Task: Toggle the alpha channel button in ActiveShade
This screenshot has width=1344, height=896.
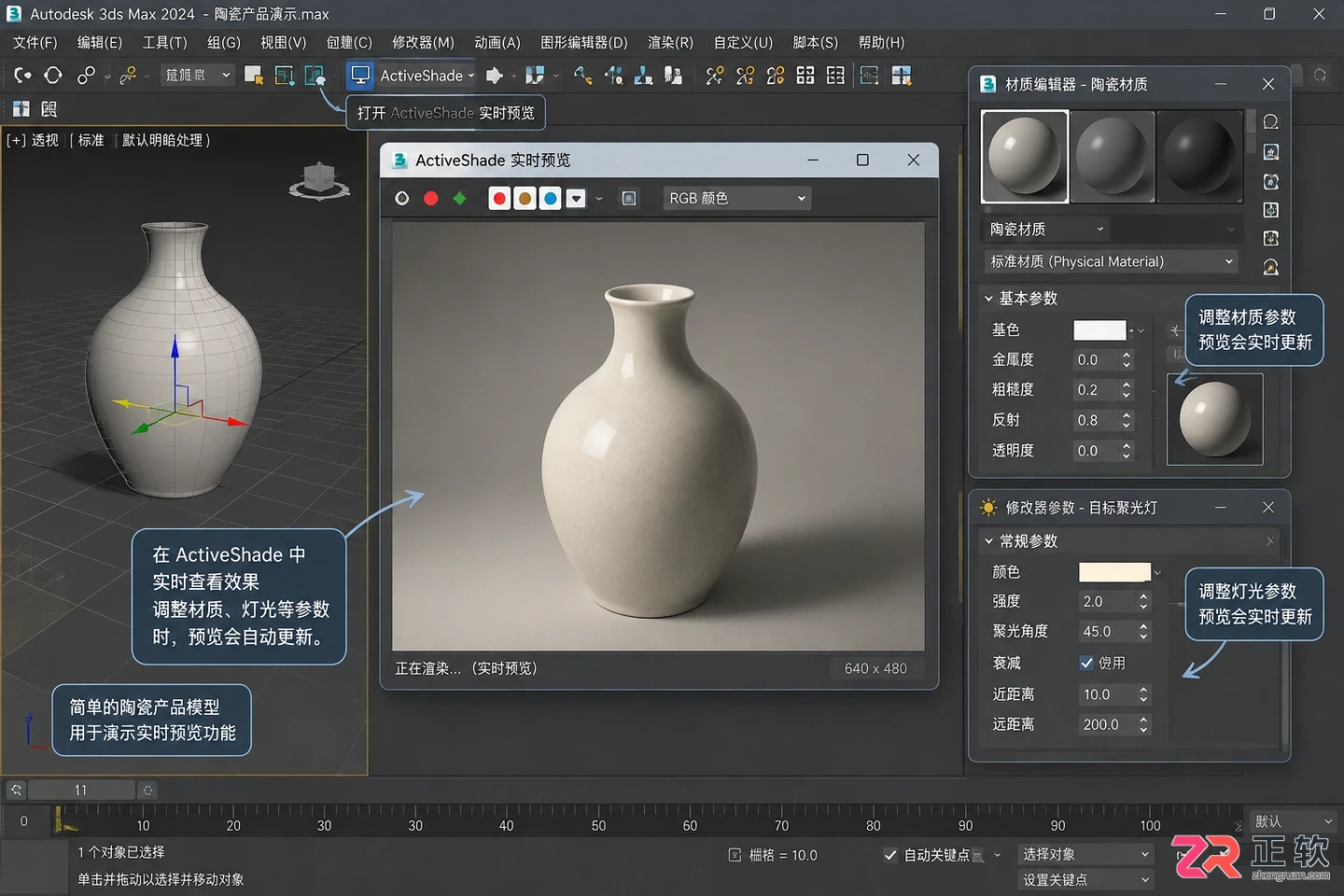Action: 576,198
